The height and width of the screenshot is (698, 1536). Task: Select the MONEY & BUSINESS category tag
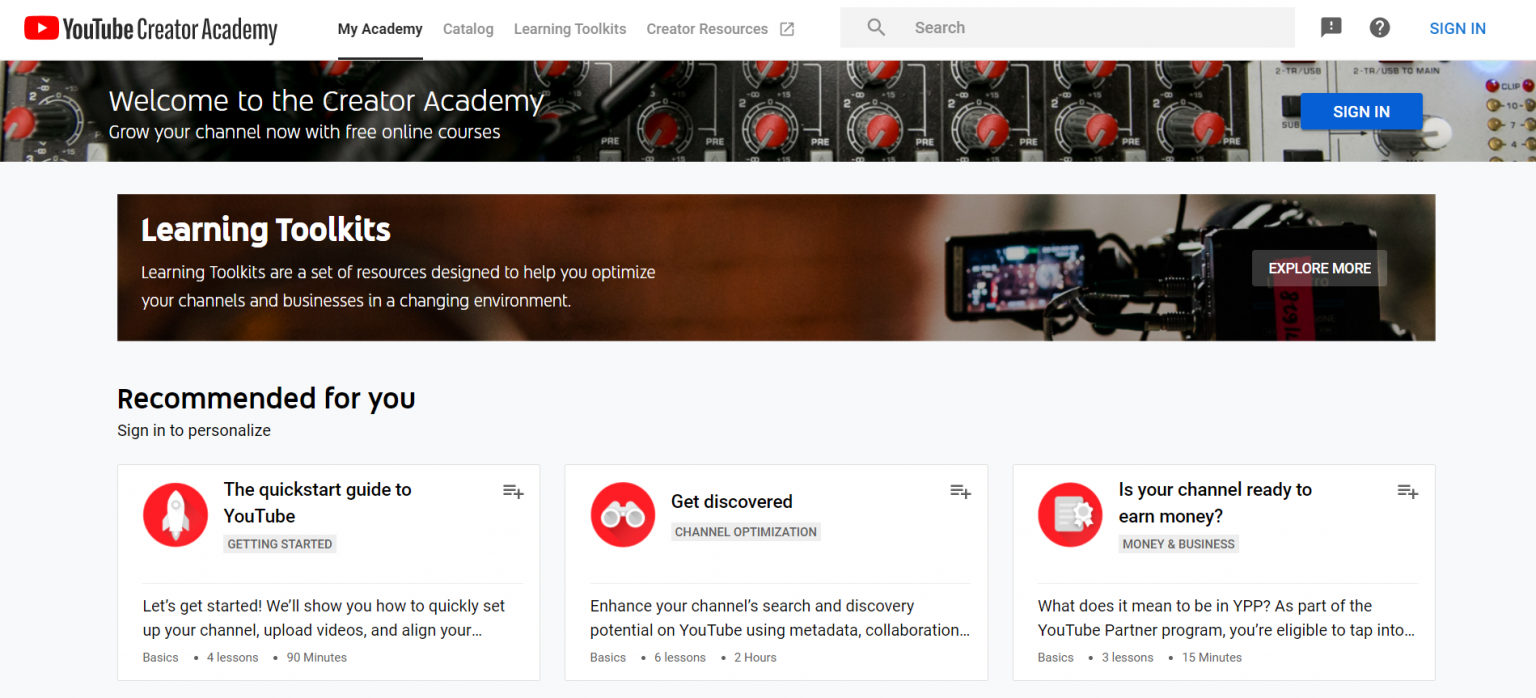[x=1178, y=544]
